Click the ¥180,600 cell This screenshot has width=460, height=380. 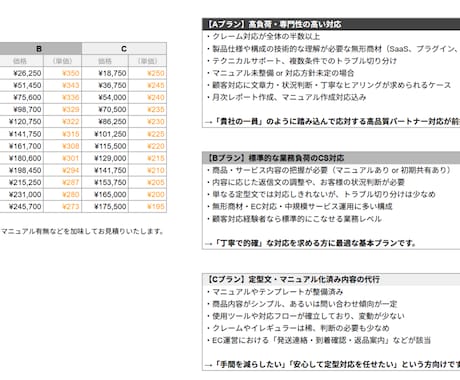22,158
